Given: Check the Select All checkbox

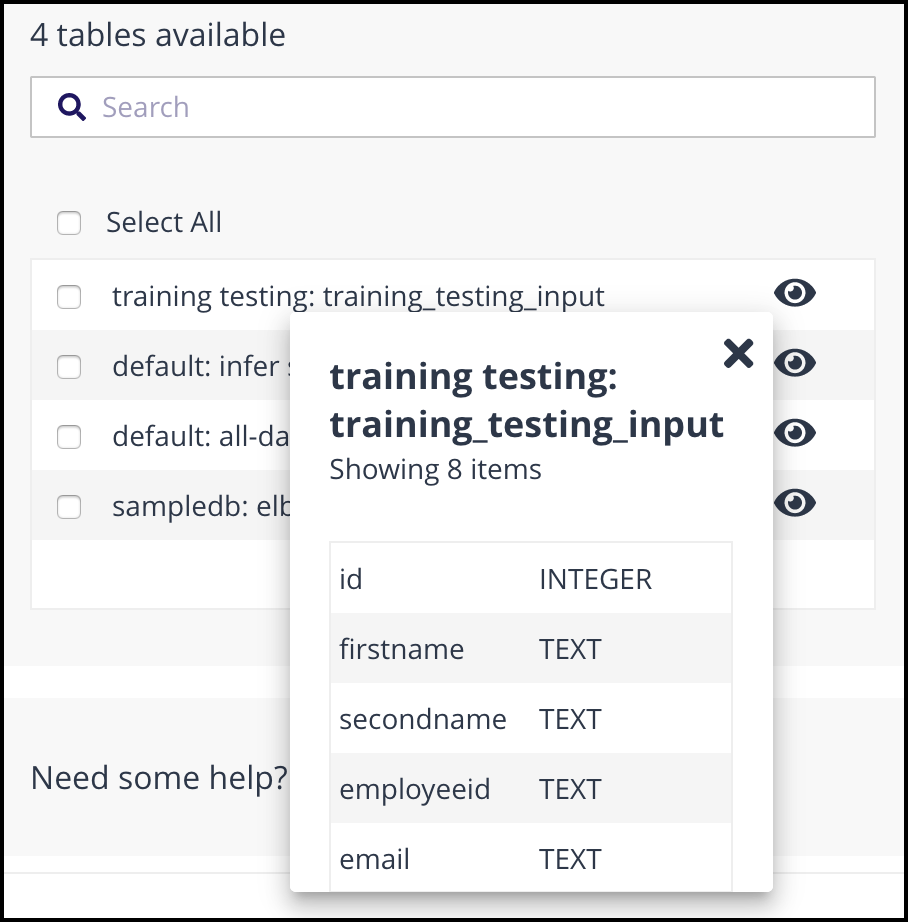Looking at the screenshot, I should pyautogui.click(x=69, y=223).
